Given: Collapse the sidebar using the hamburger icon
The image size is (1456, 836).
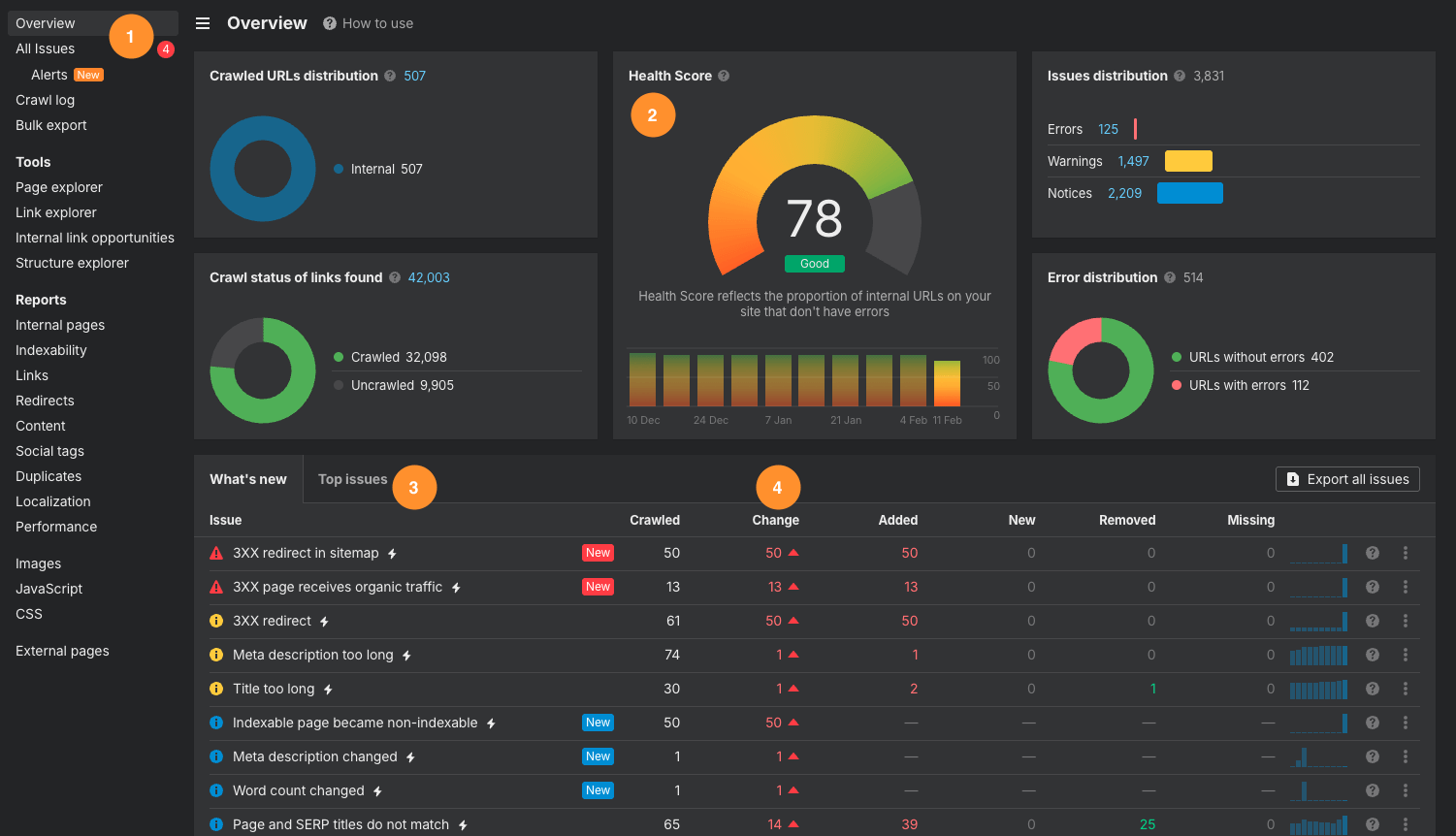Looking at the screenshot, I should tap(202, 23).
